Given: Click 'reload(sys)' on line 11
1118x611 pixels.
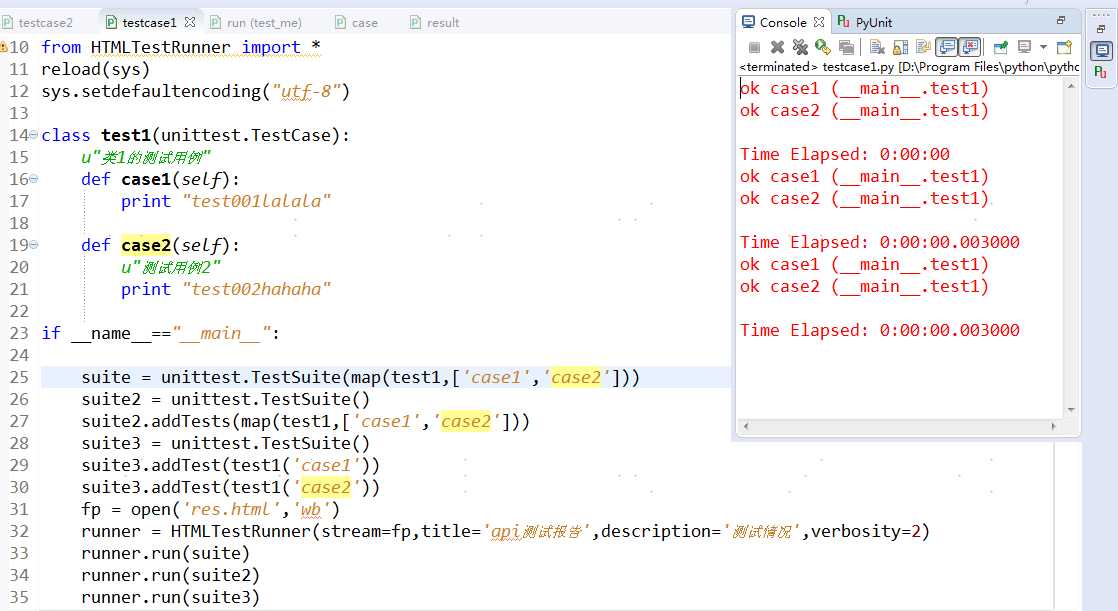Looking at the screenshot, I should pos(96,69).
